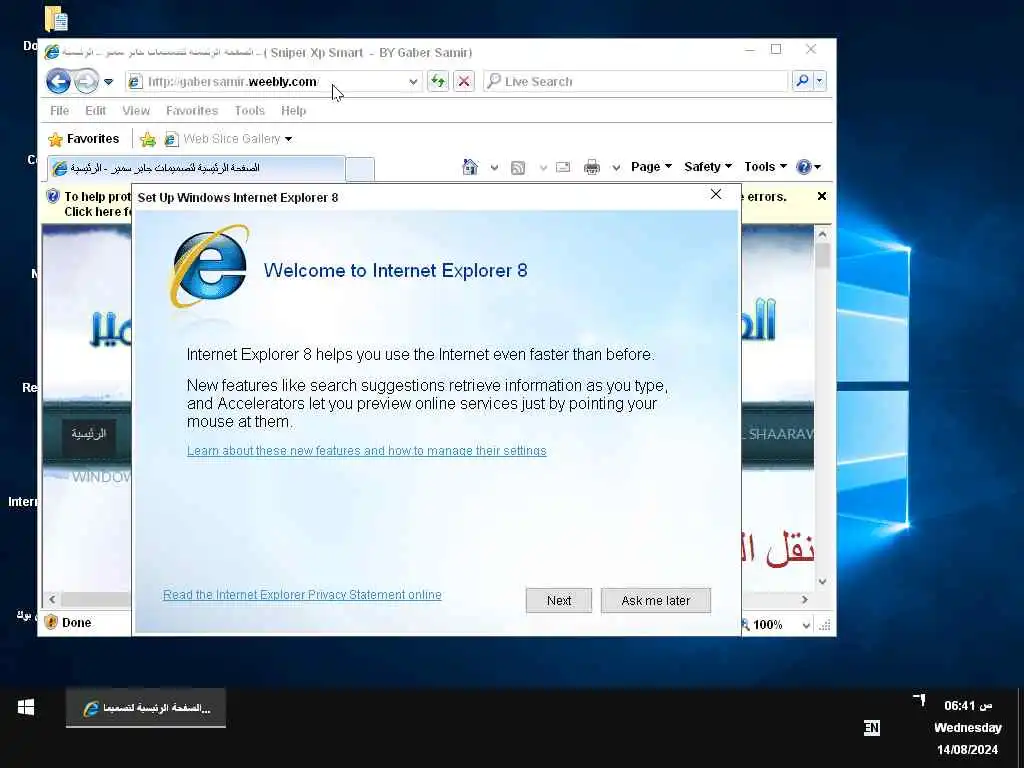Open the Favorites menu
This screenshot has height=768, width=1024.
coord(192,111)
